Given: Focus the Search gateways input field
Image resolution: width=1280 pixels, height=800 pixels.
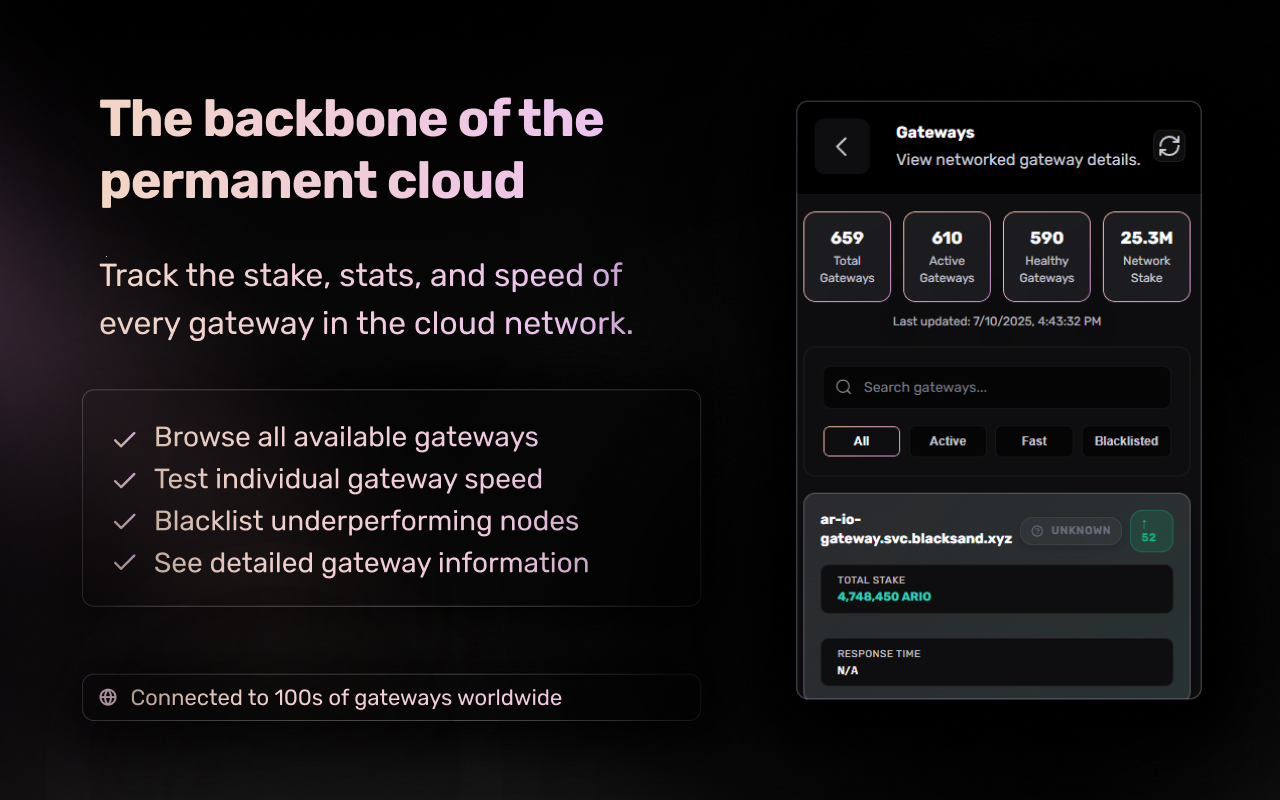Looking at the screenshot, I should (1010, 387).
